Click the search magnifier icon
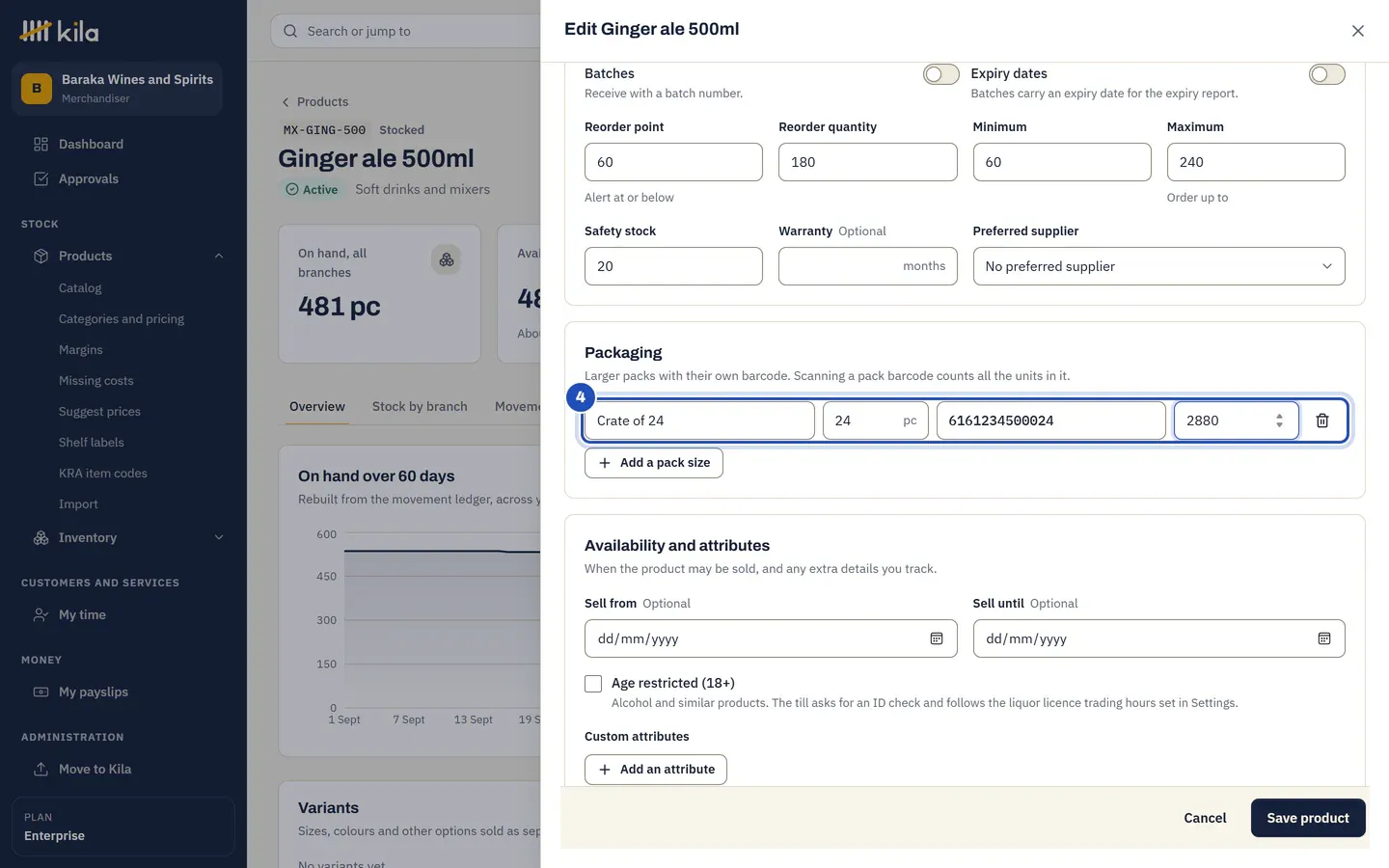The width and height of the screenshot is (1389, 868). 290,31
